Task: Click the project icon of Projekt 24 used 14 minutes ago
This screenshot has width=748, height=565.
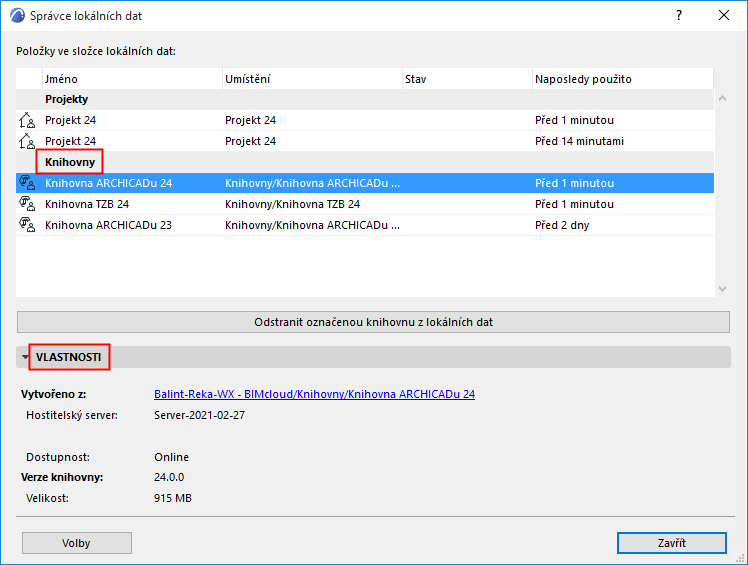Action: tap(27, 141)
